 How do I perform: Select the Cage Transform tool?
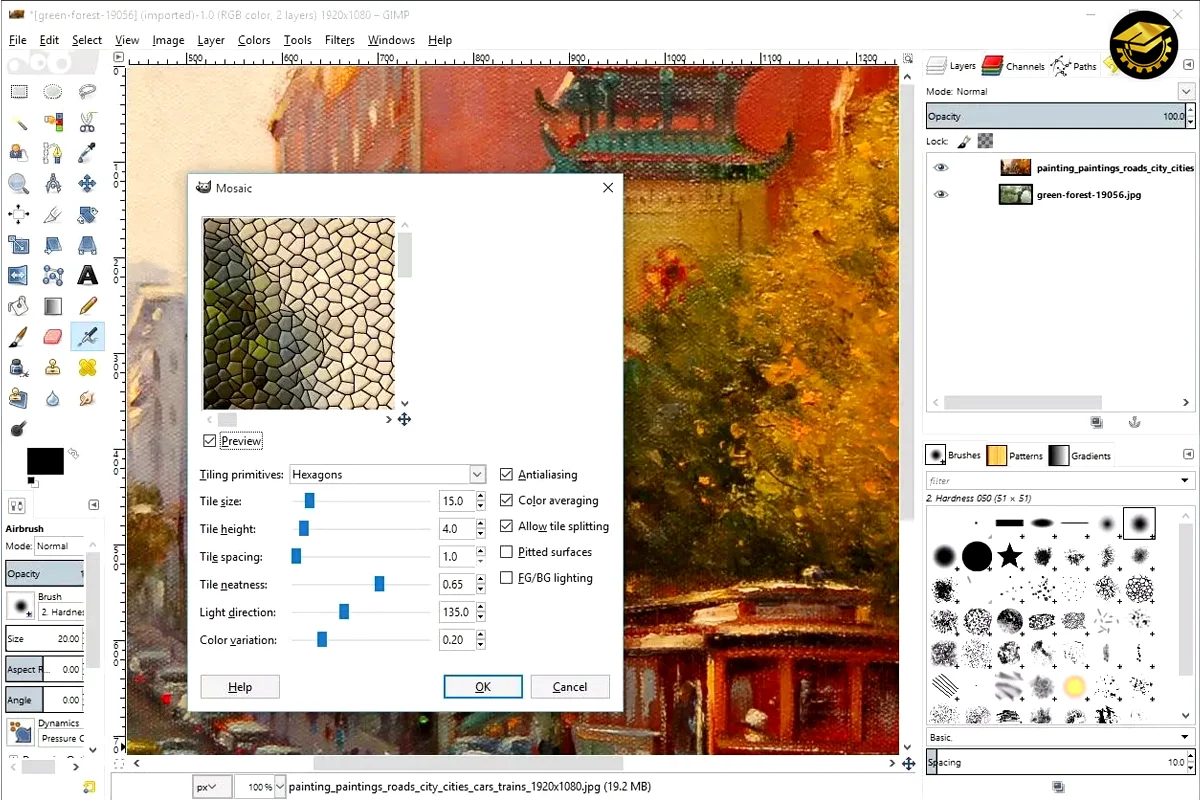[x=53, y=275]
